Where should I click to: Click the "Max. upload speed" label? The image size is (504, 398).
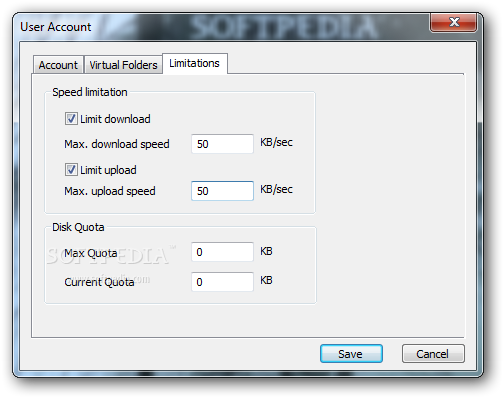(110, 191)
